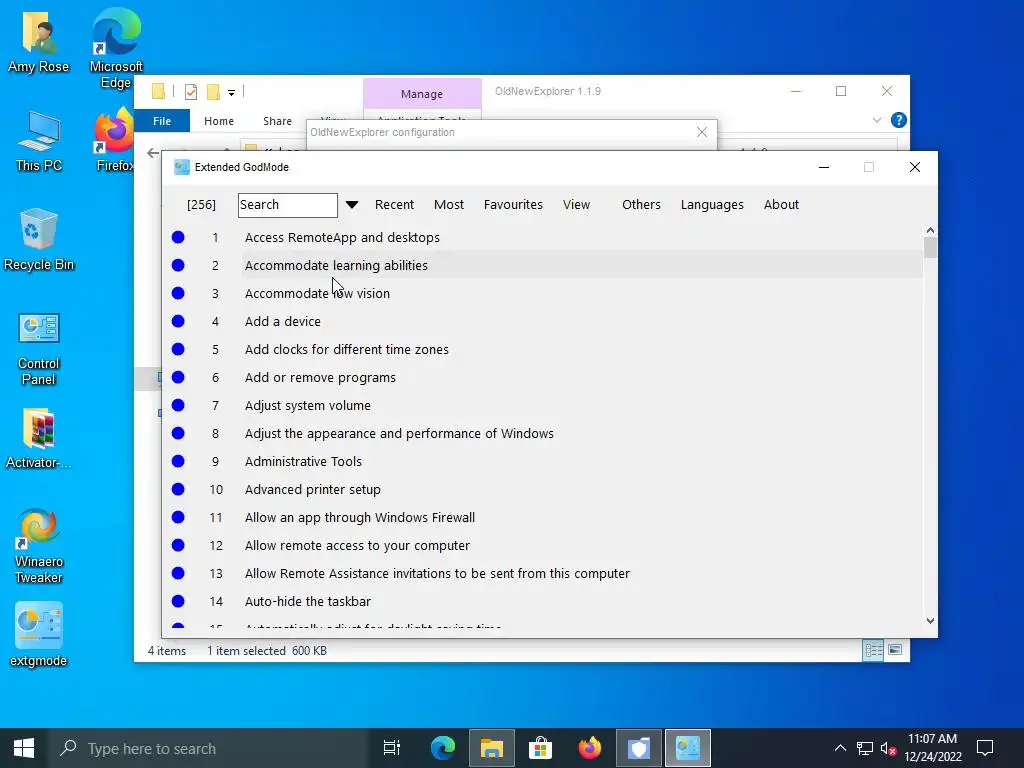Select the Amy Rose user folder icon
The image size is (1024, 768).
coord(39,42)
